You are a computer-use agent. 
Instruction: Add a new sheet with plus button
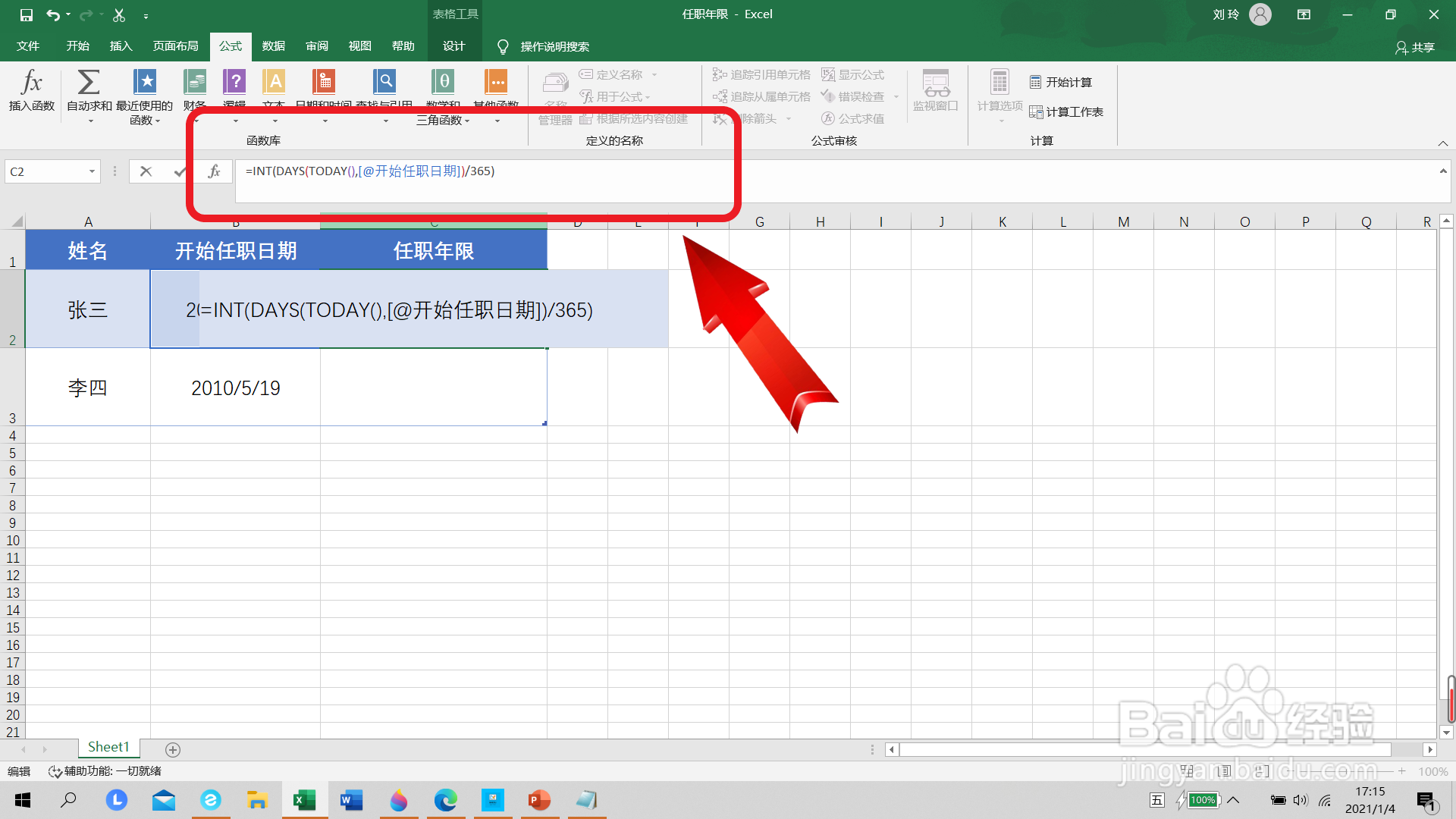[x=173, y=749]
